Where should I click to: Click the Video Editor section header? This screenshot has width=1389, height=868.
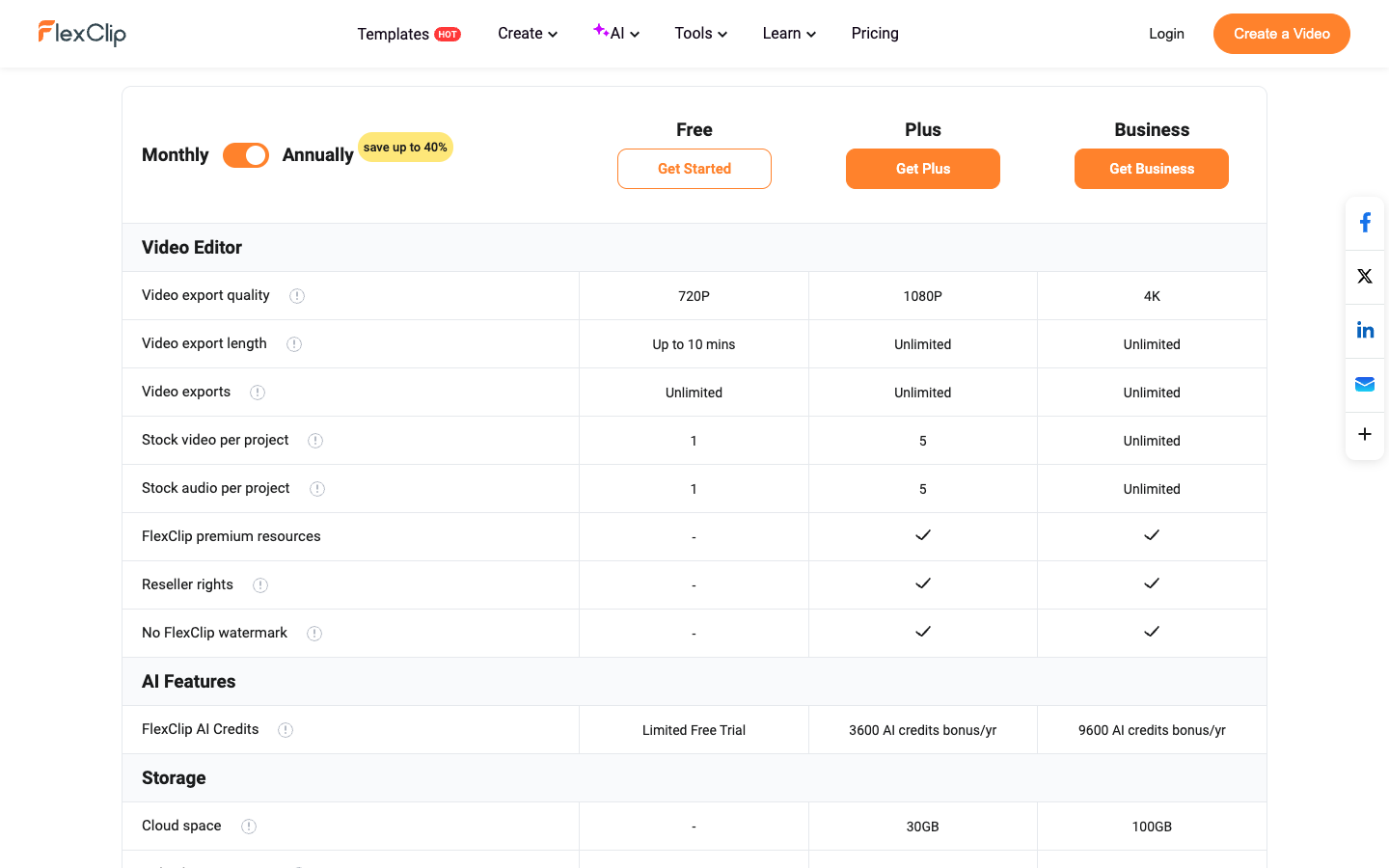pyautogui.click(x=192, y=248)
